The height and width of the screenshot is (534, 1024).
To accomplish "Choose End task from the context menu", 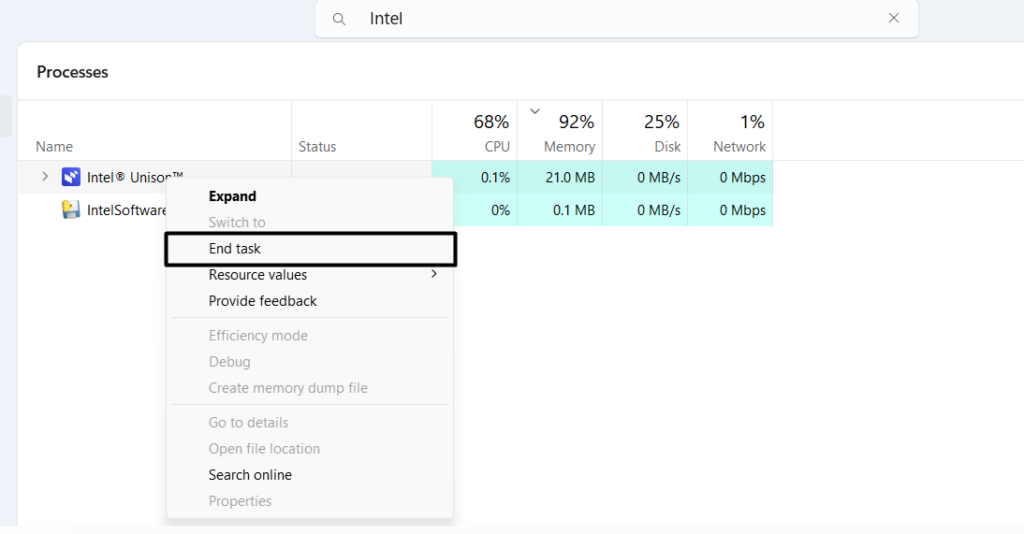I will coord(235,249).
